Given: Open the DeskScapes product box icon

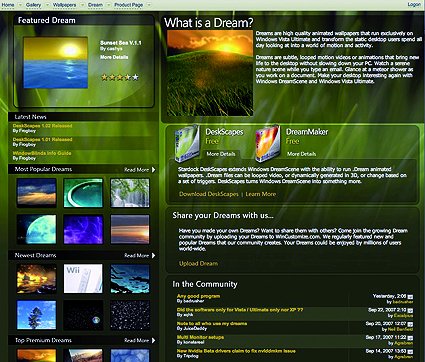Looking at the screenshot, I should click(x=187, y=143).
